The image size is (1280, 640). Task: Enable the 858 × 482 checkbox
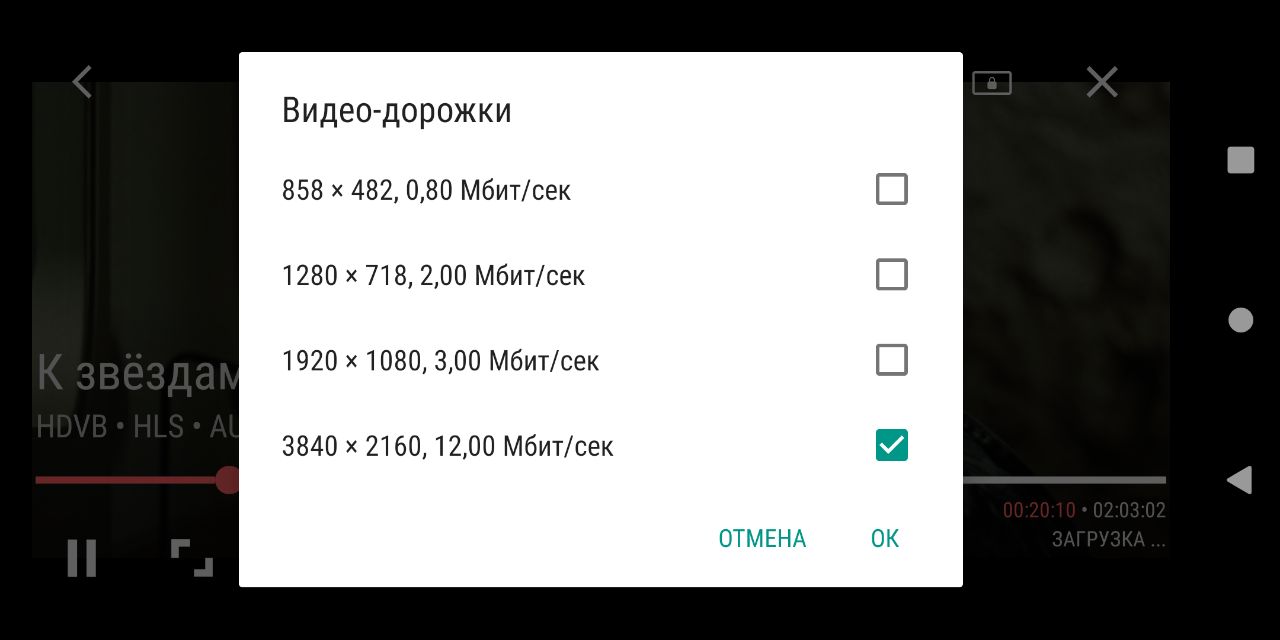891,189
